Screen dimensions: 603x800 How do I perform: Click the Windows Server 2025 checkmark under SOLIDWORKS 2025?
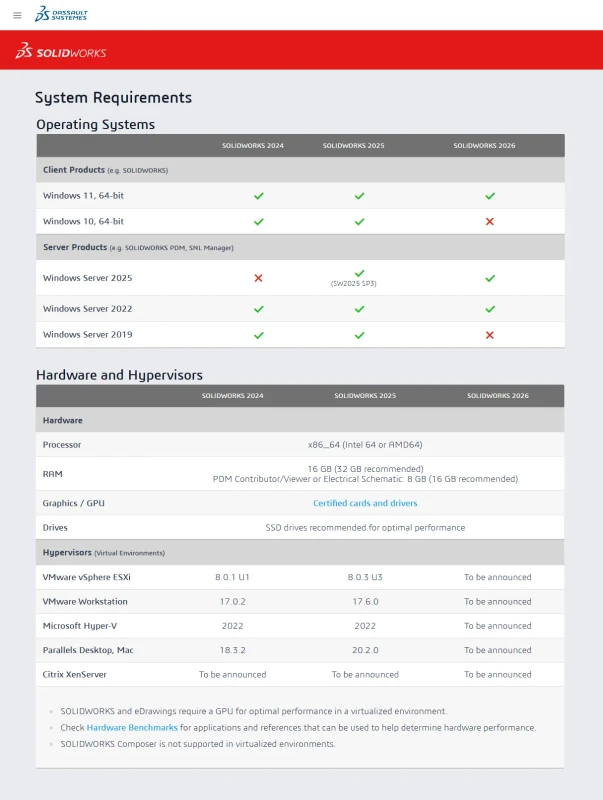click(360, 273)
